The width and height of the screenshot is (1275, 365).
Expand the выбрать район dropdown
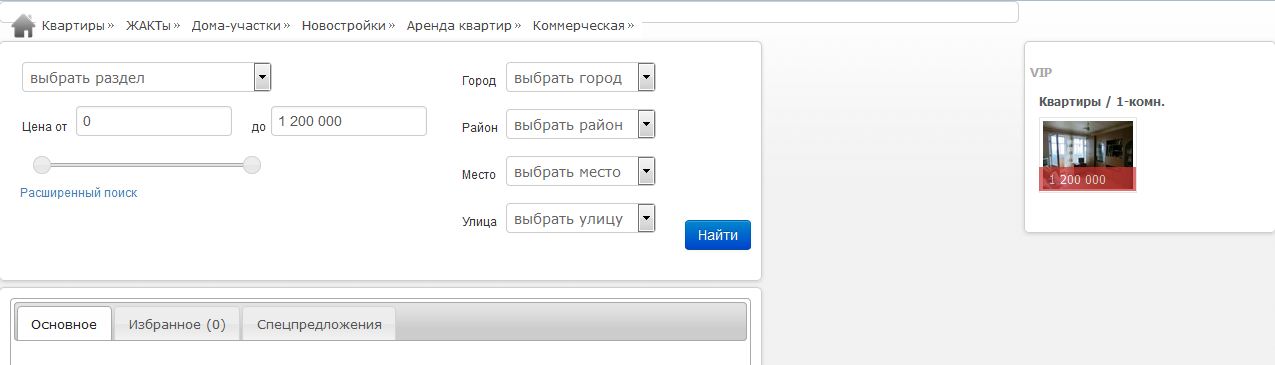(581, 124)
